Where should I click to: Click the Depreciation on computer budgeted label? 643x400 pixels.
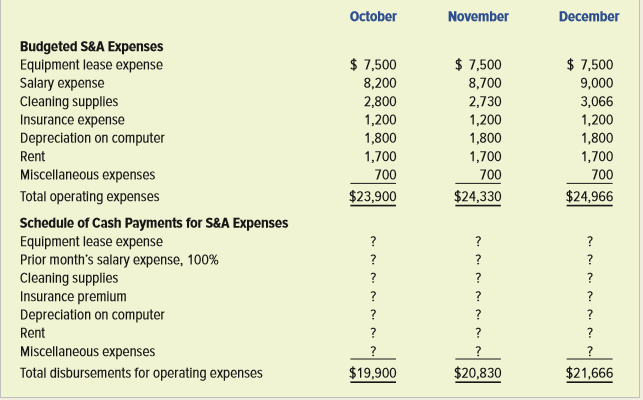pyautogui.click(x=92, y=138)
